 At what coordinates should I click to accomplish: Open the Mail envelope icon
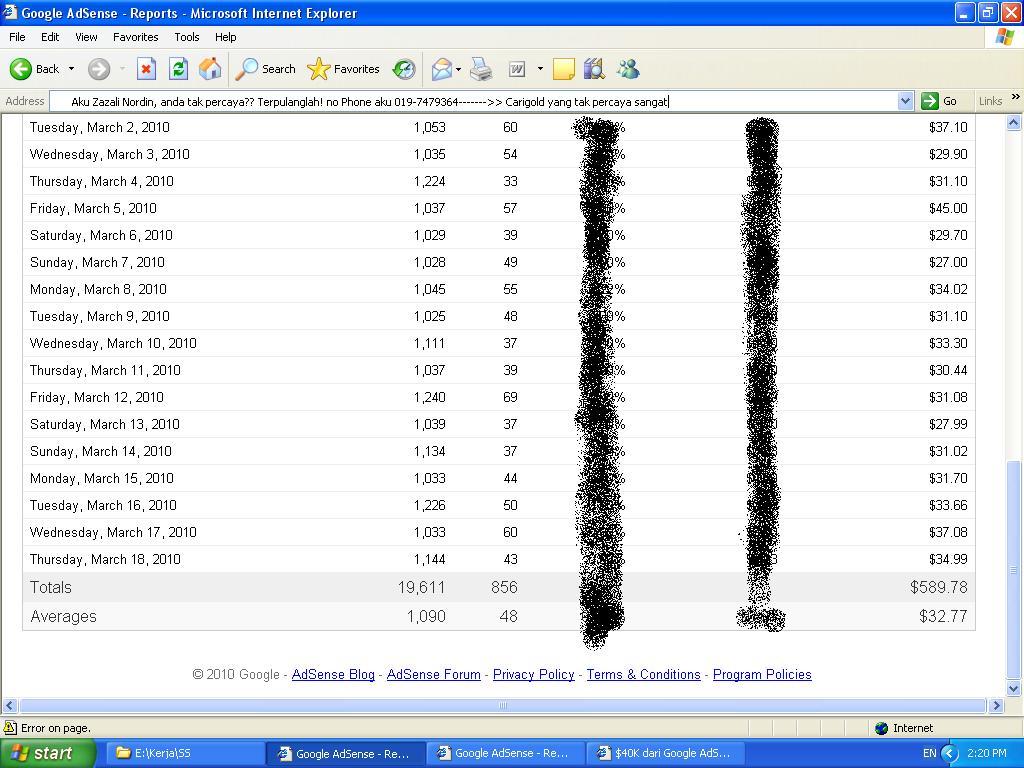[442, 69]
